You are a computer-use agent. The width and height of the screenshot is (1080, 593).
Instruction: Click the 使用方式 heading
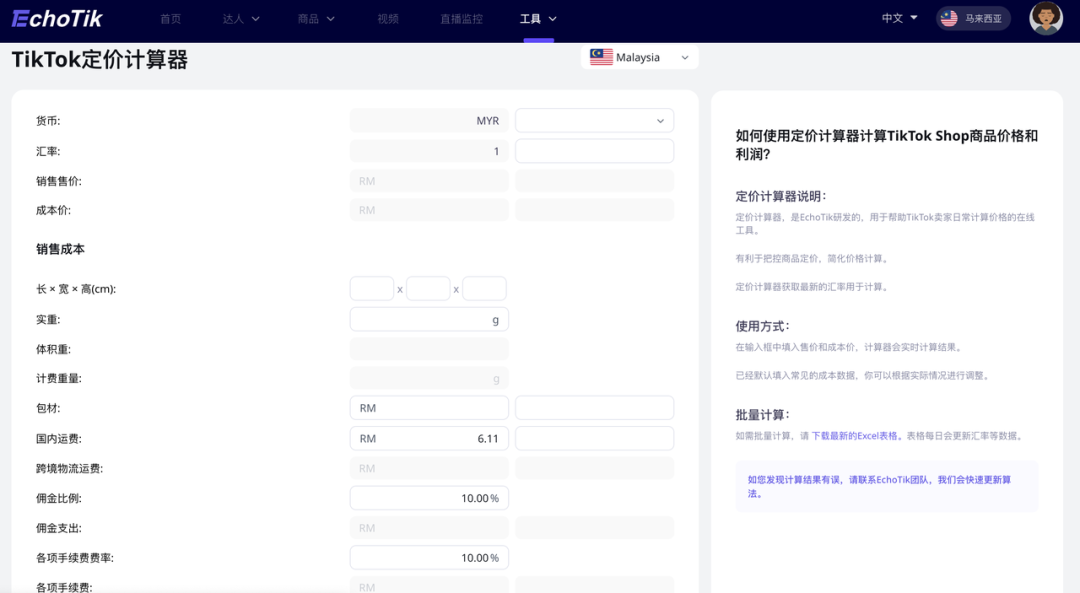pos(762,326)
